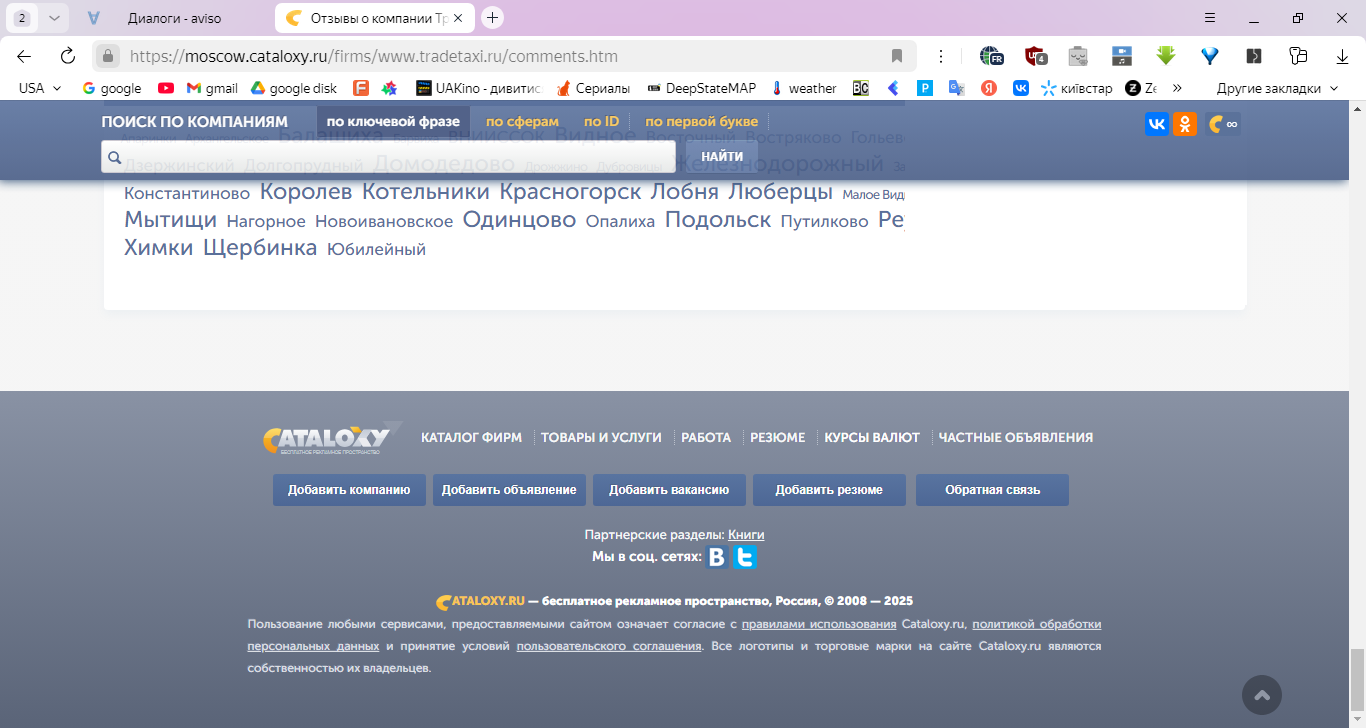Open VKontakte social link in footer

pos(717,558)
